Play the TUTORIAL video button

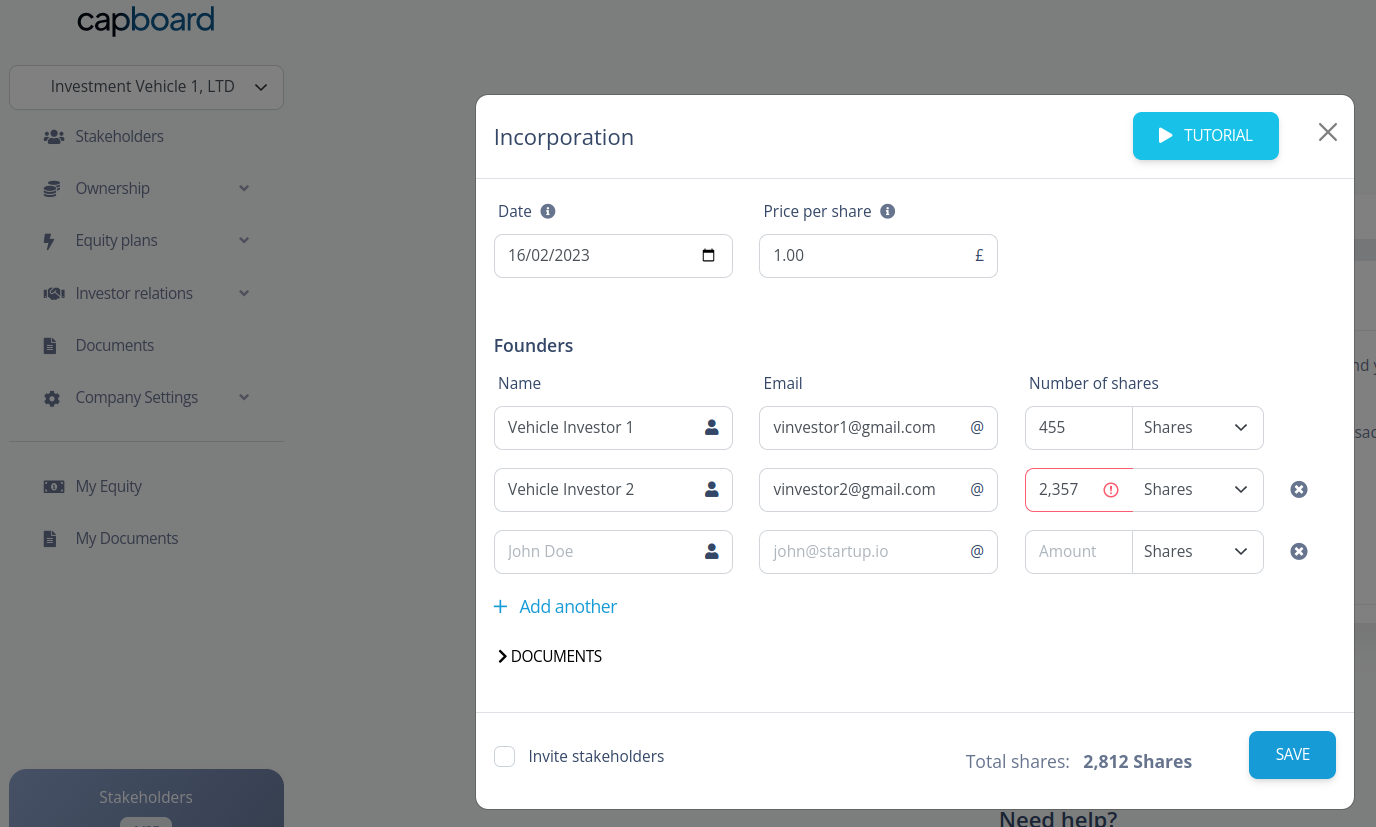(1205, 135)
